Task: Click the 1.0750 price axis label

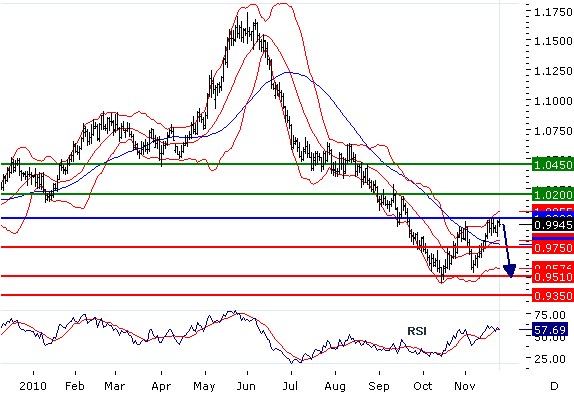Action: pyautogui.click(x=553, y=131)
